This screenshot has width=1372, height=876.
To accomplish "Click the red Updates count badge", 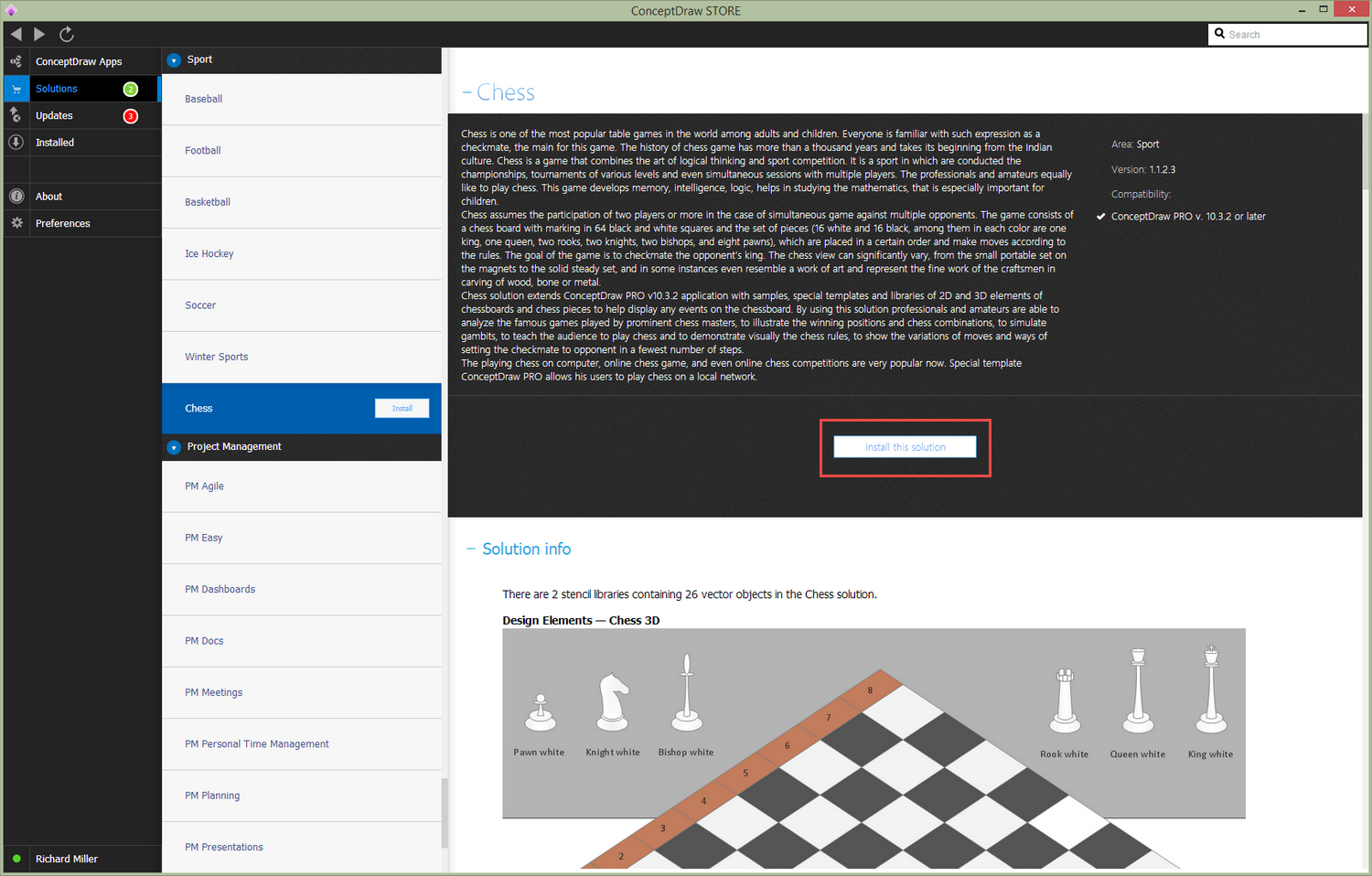I will coord(131,116).
